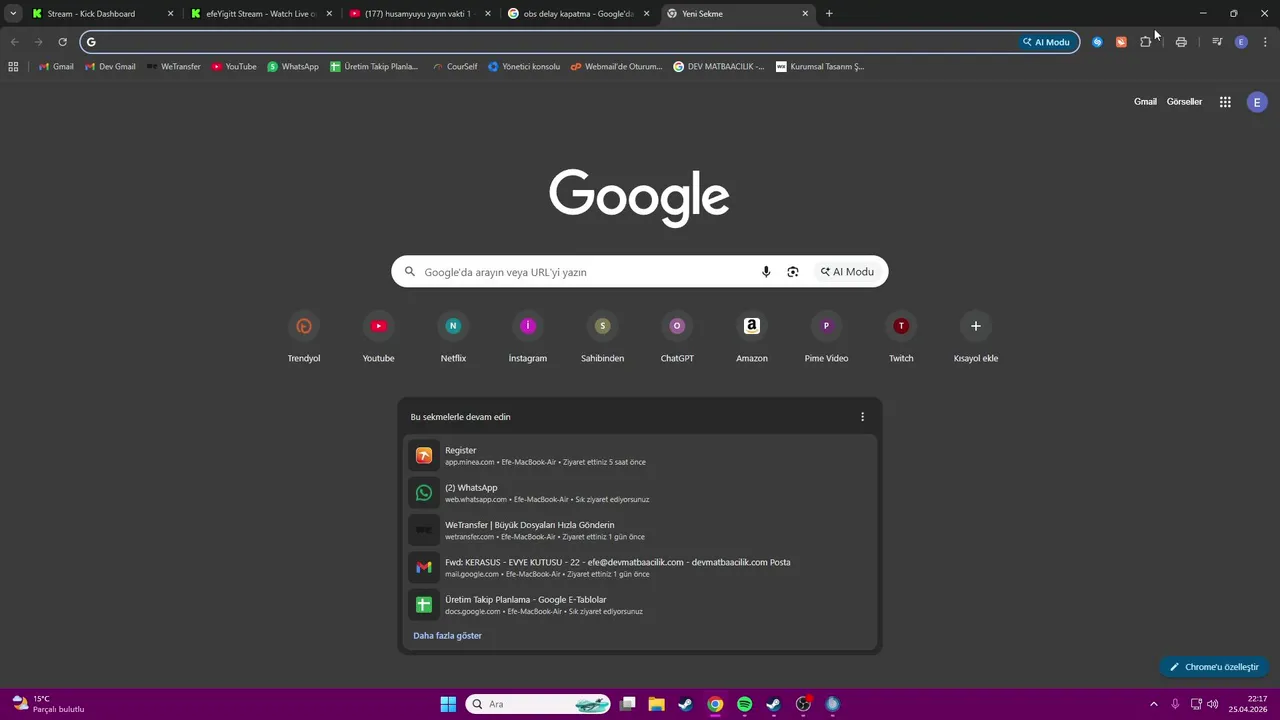Open the WeTransfer Büyük Dosyaları suggestion
1280x720 pixels.
click(640, 530)
